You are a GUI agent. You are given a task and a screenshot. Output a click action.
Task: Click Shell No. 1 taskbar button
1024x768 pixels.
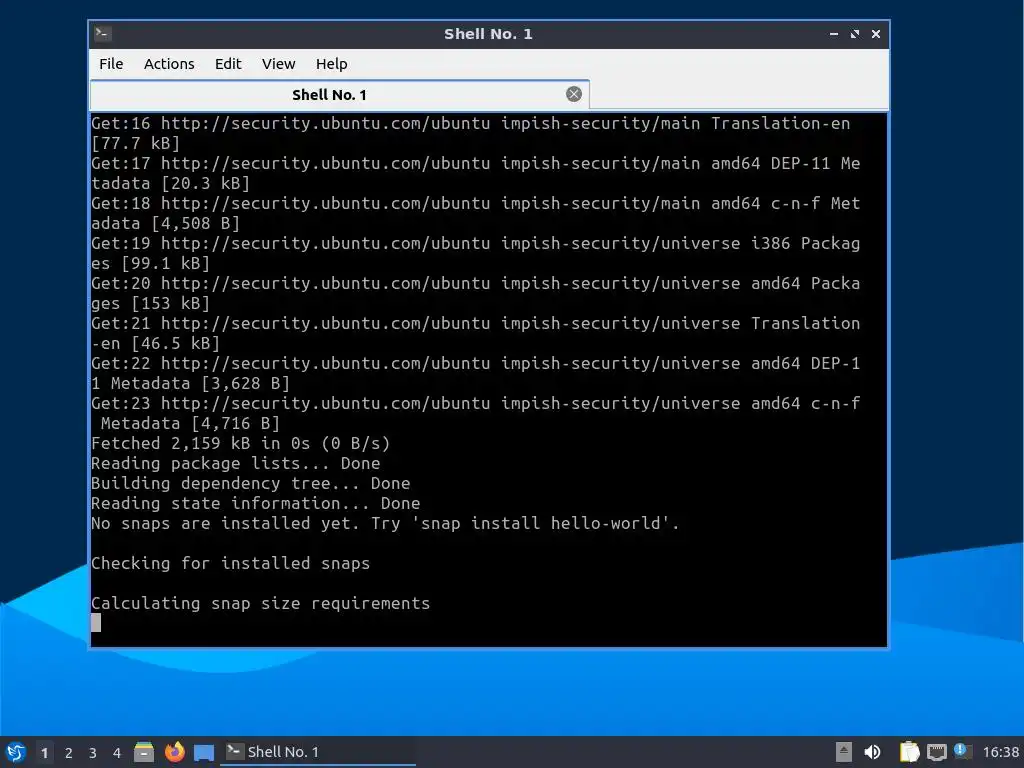click(318, 752)
